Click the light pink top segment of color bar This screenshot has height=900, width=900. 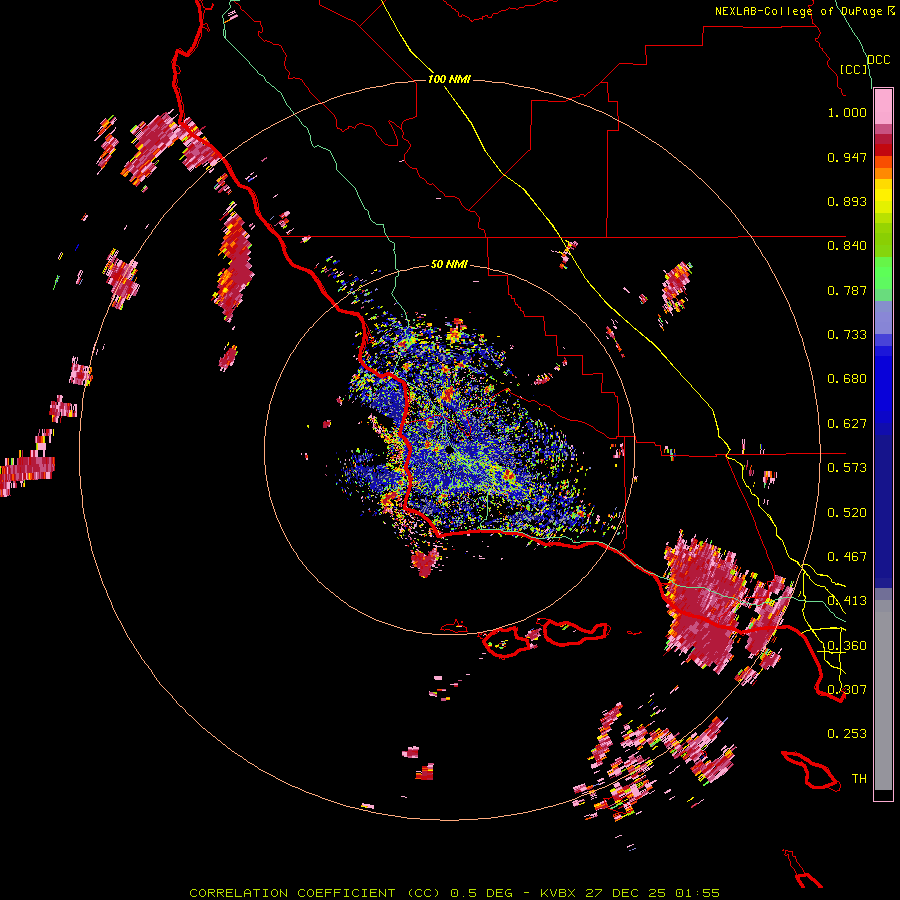point(883,106)
